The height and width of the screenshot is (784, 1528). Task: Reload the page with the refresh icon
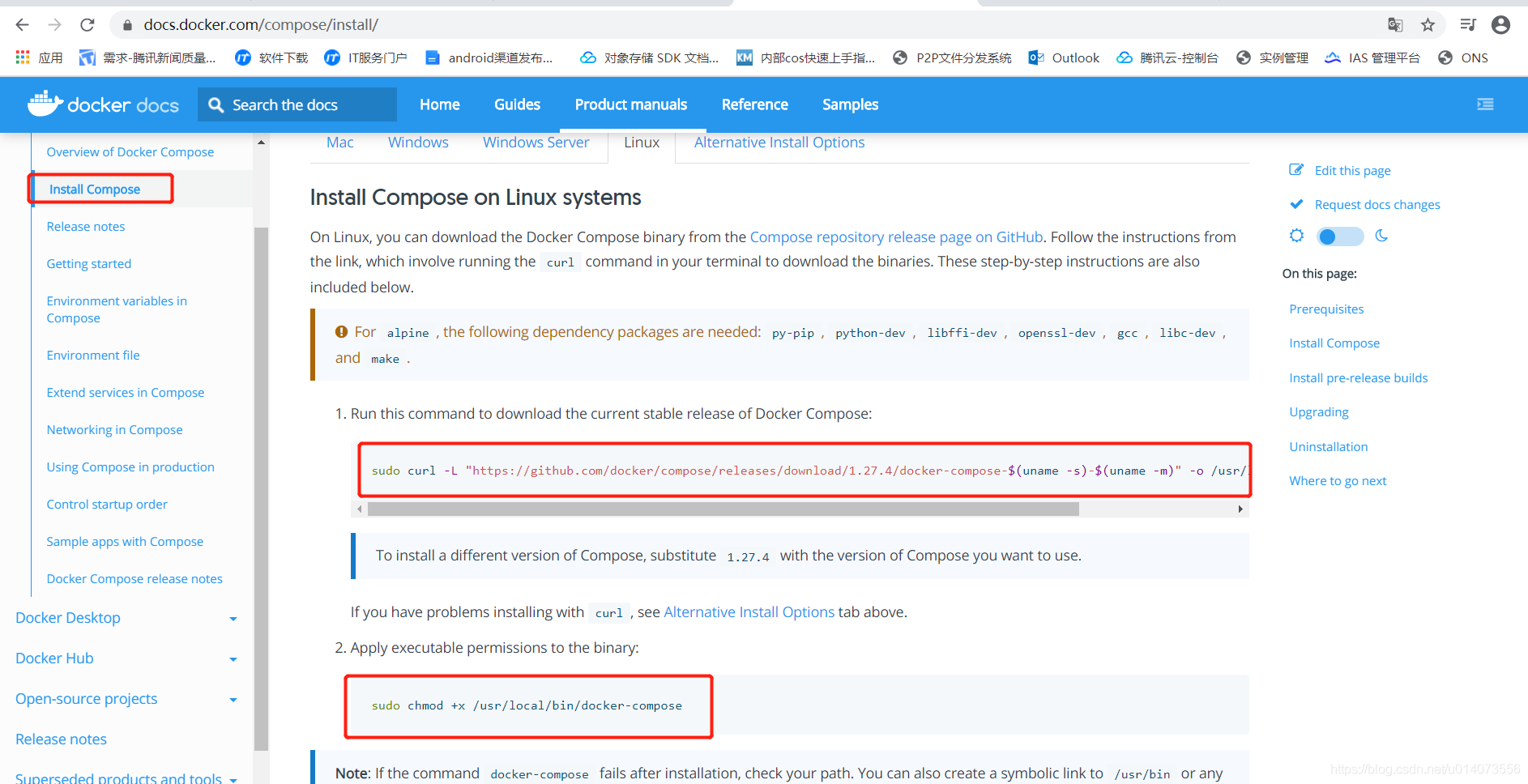(x=87, y=25)
